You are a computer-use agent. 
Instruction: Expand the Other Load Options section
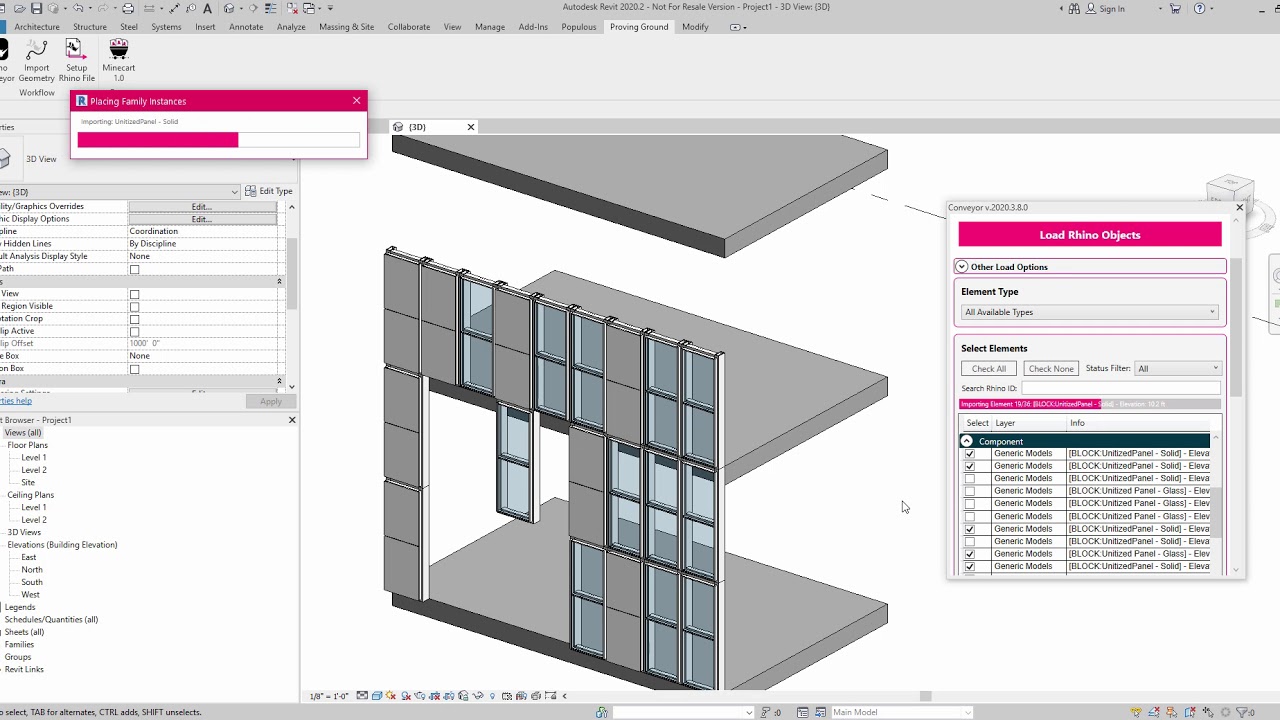(962, 267)
